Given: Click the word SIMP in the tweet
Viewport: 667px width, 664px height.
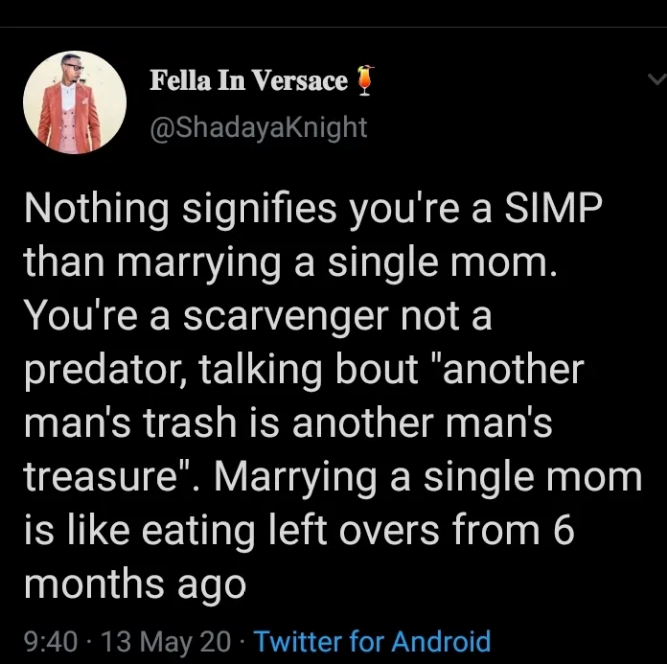Looking at the screenshot, I should [553, 208].
